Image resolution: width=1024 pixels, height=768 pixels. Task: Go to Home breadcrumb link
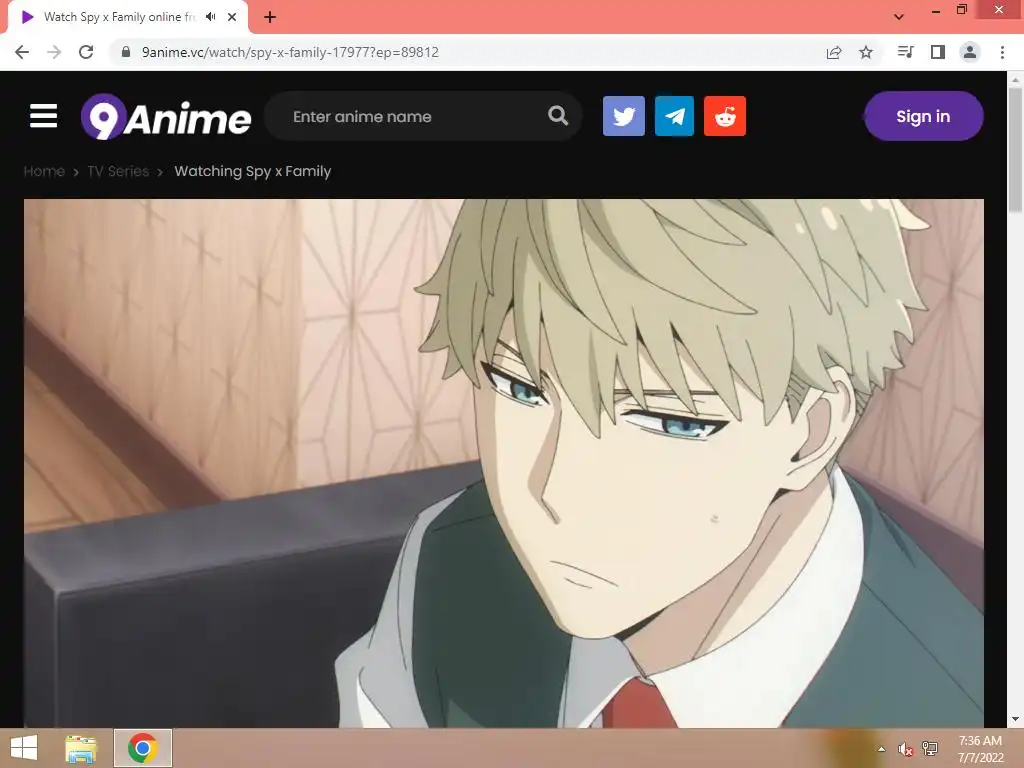[x=44, y=171]
